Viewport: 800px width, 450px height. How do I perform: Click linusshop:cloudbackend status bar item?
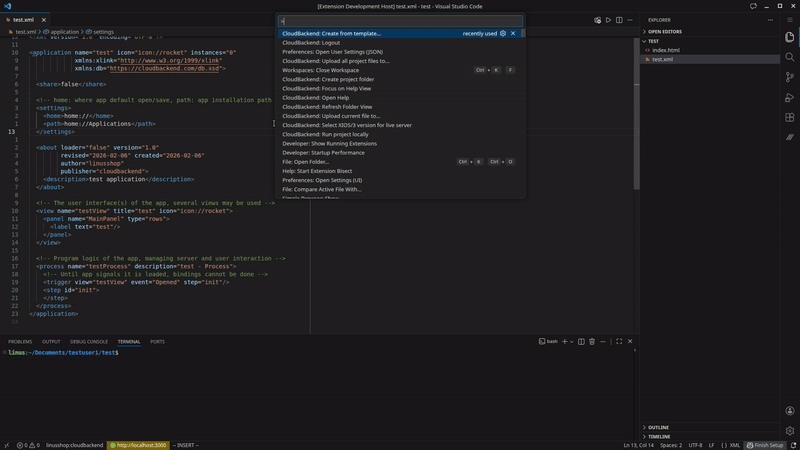[x=74, y=445]
